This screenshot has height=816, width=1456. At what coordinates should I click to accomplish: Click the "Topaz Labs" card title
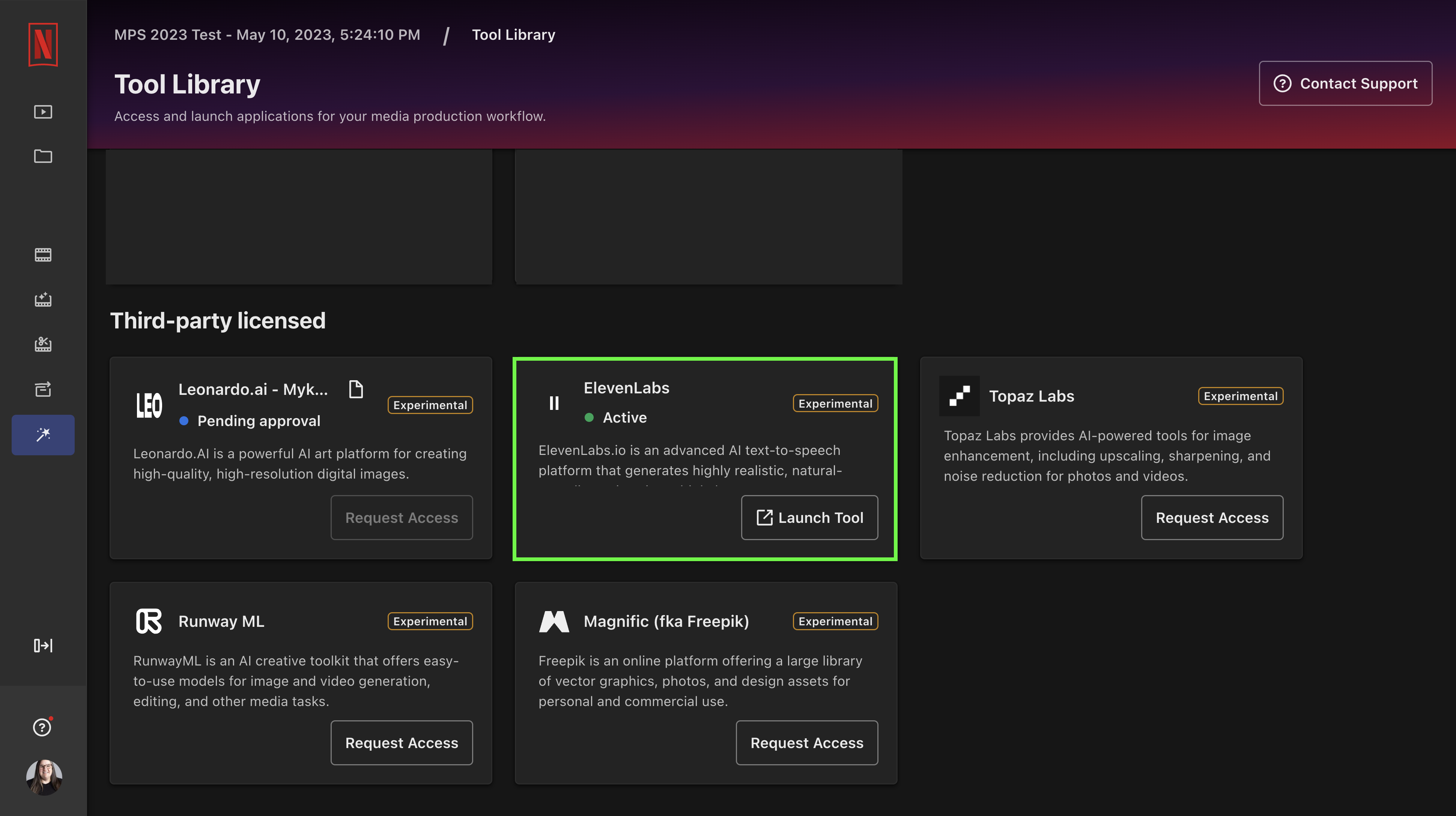[1032, 396]
